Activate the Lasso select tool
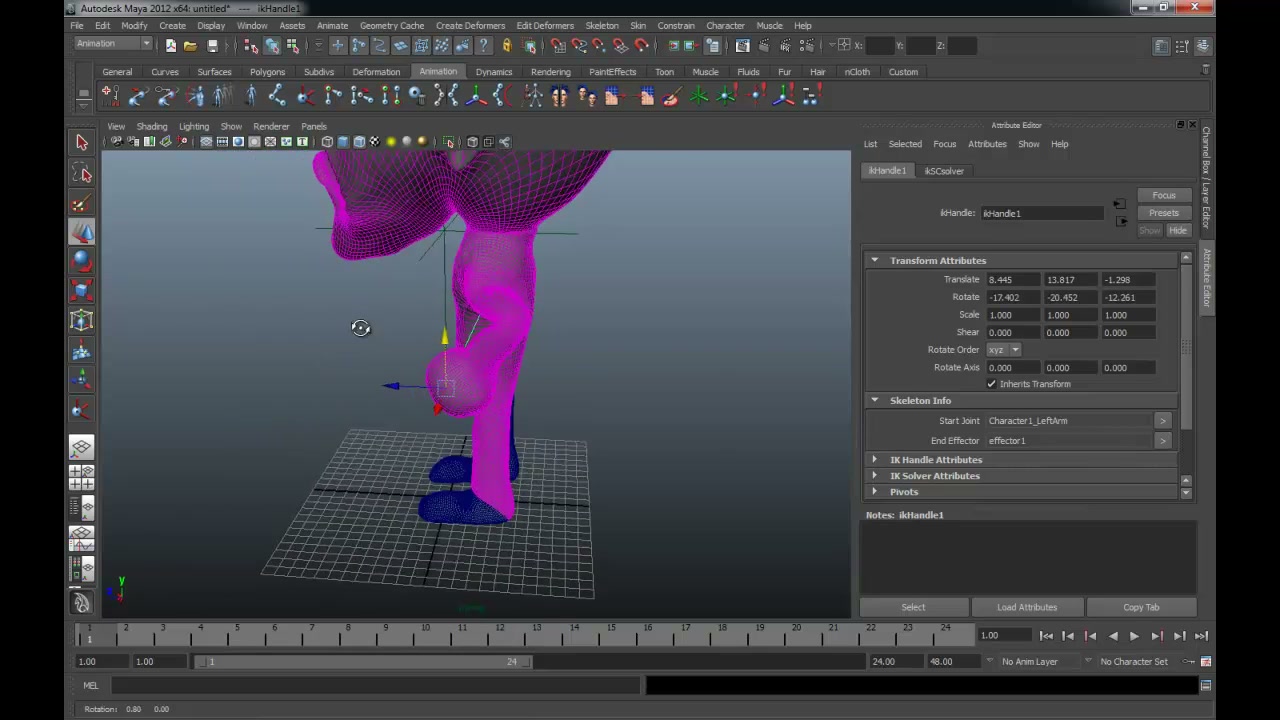Viewport: 1280px width, 720px height. pos(82,174)
